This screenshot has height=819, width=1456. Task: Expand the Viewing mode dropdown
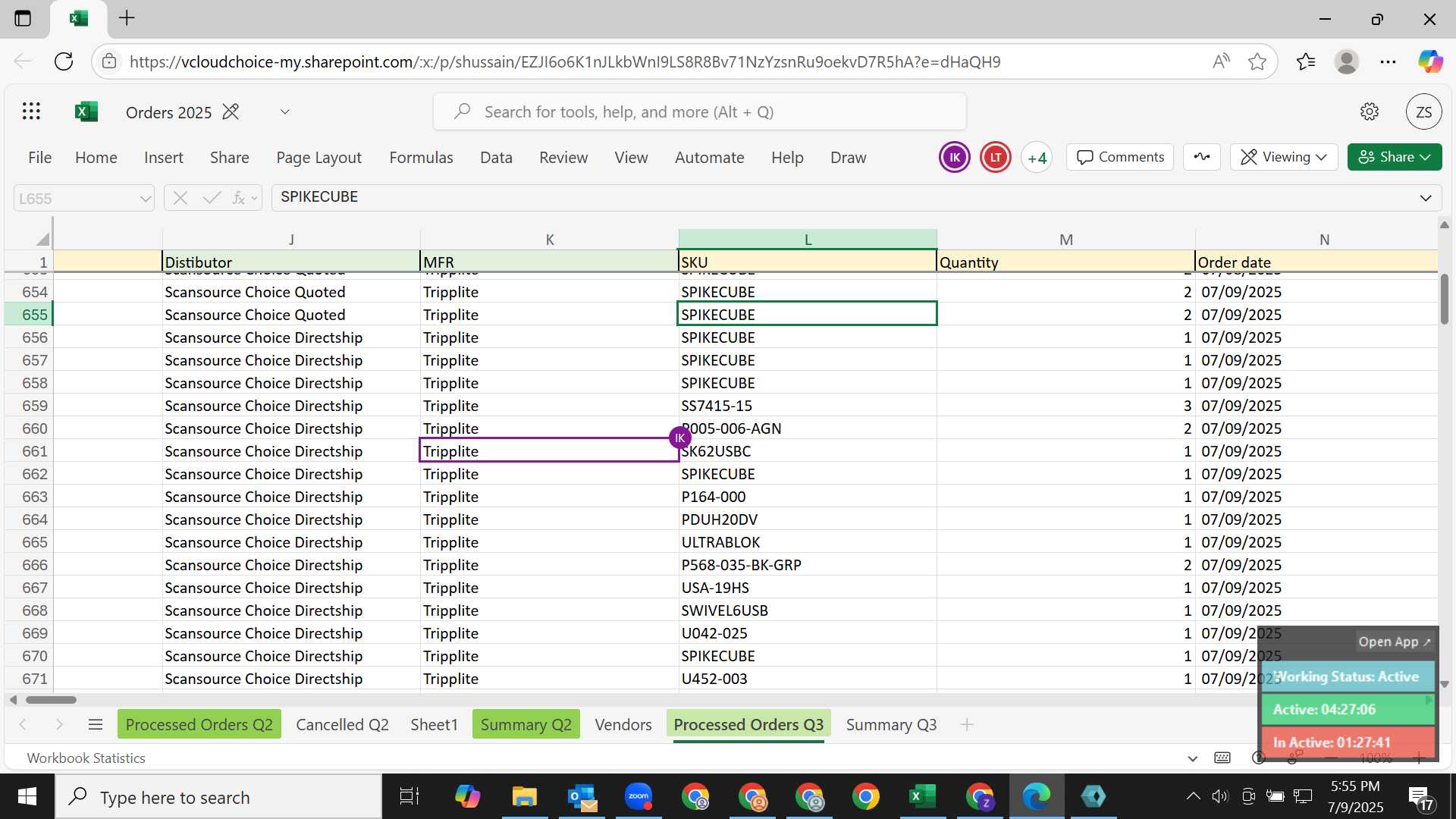1283,157
